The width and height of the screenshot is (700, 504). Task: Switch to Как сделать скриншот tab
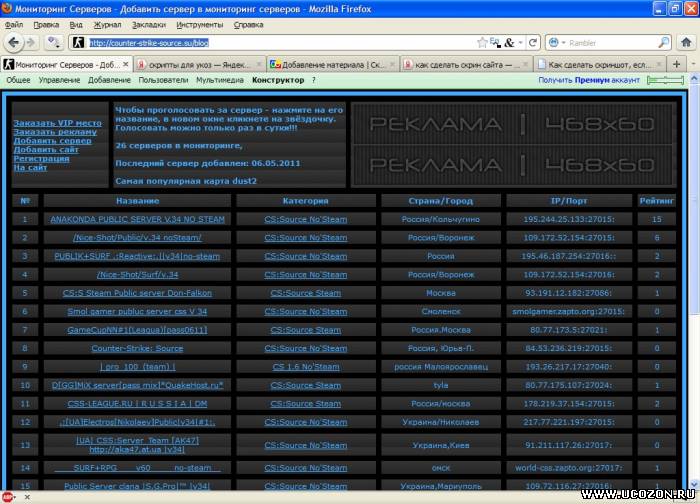click(599, 65)
